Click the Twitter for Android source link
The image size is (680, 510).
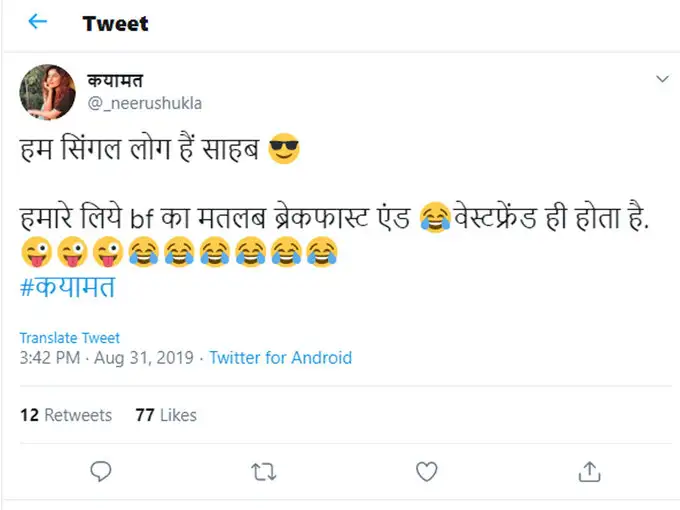(x=280, y=358)
